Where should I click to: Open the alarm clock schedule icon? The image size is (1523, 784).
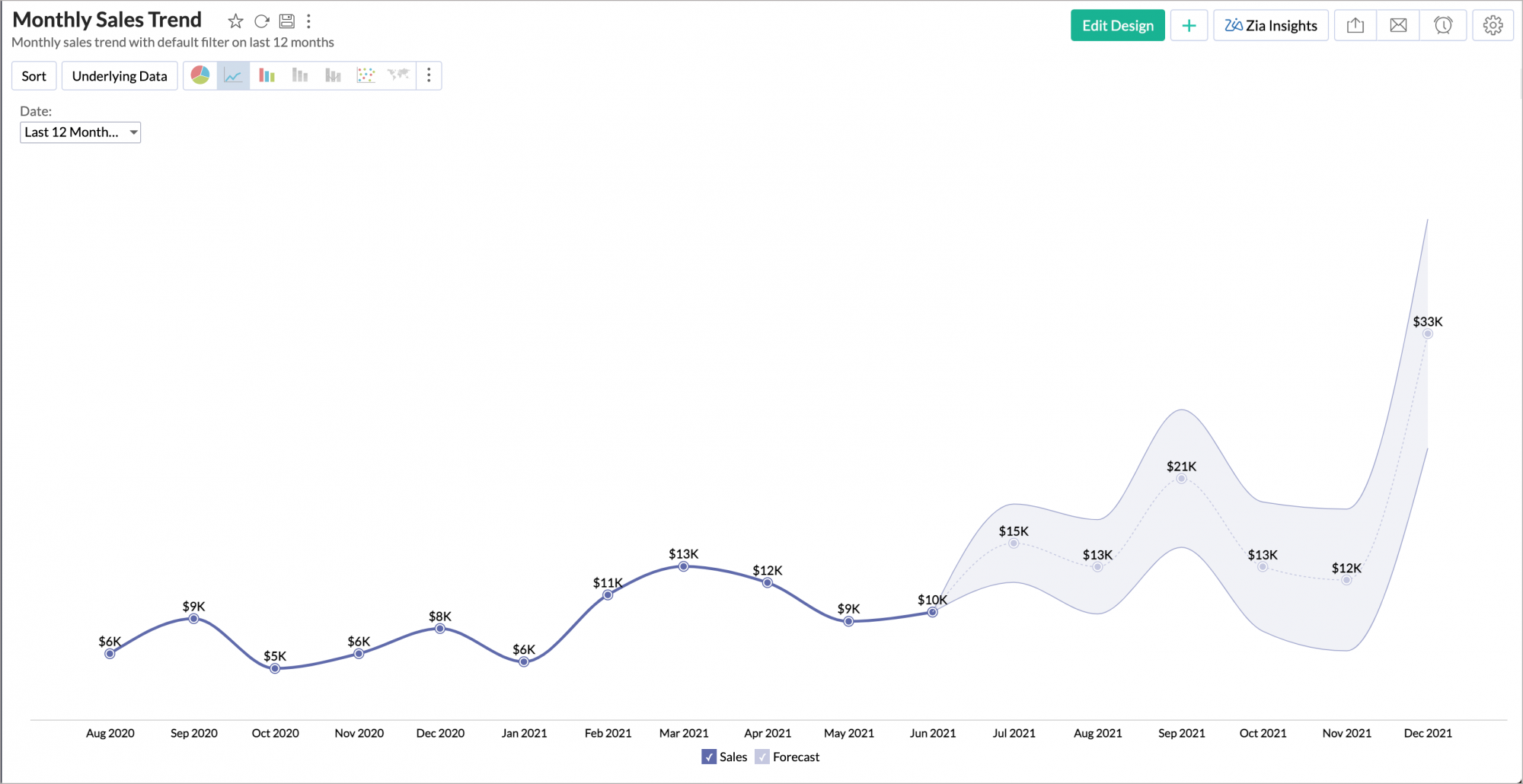point(1442,26)
